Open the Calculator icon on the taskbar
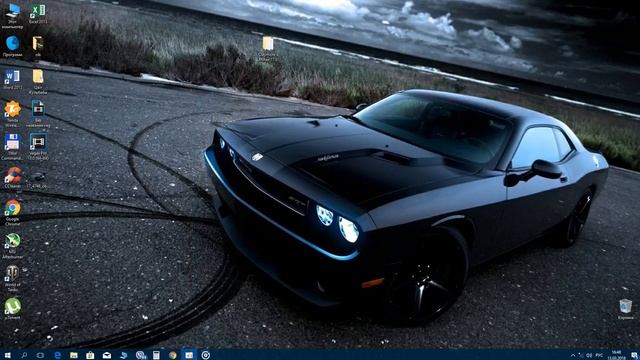The height and width of the screenshot is (360, 640). 156,355
